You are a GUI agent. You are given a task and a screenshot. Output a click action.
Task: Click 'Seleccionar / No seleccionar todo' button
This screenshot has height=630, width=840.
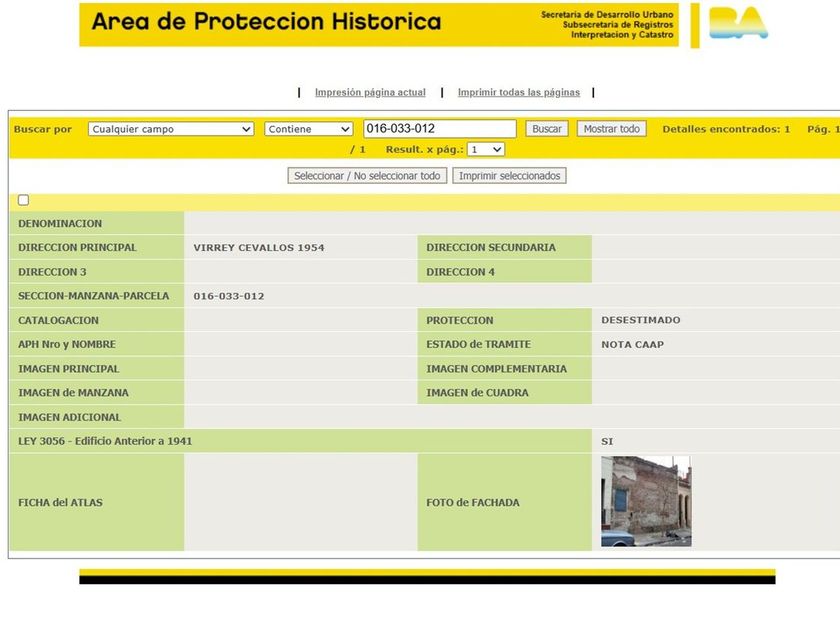[x=367, y=176]
